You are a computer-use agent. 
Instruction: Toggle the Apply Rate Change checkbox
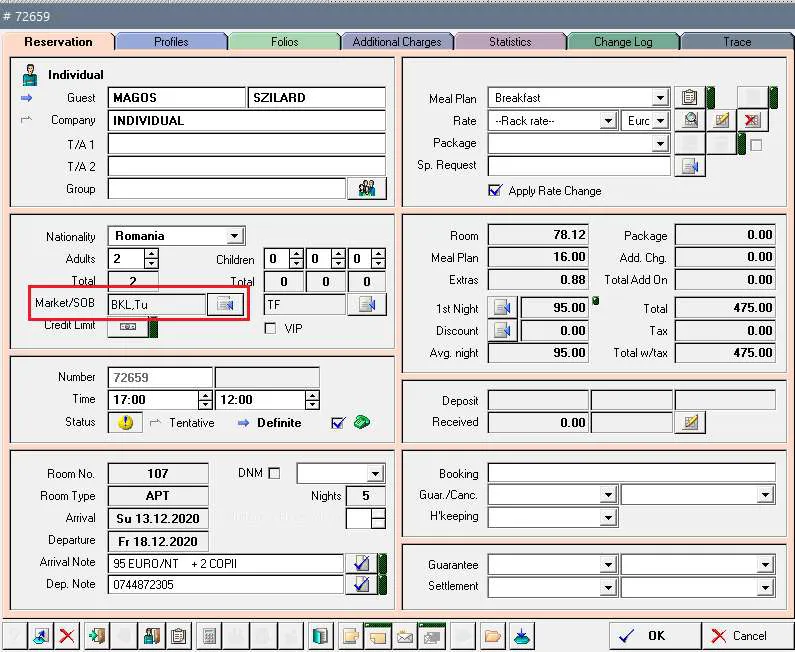494,191
